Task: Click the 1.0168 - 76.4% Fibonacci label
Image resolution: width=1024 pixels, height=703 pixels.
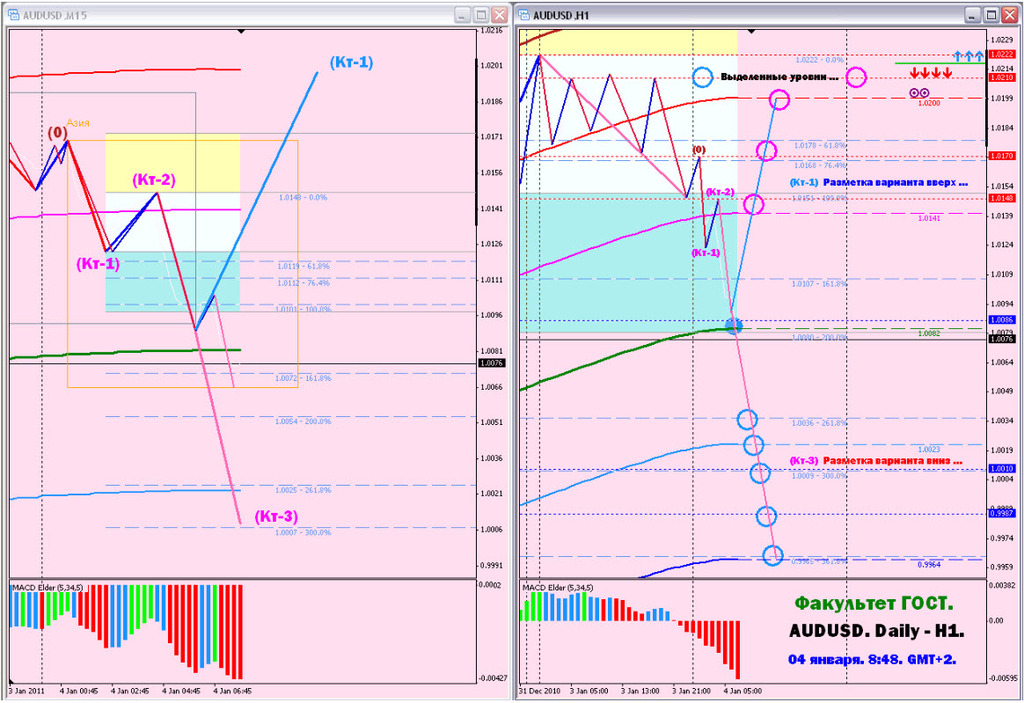Action: click(x=820, y=166)
